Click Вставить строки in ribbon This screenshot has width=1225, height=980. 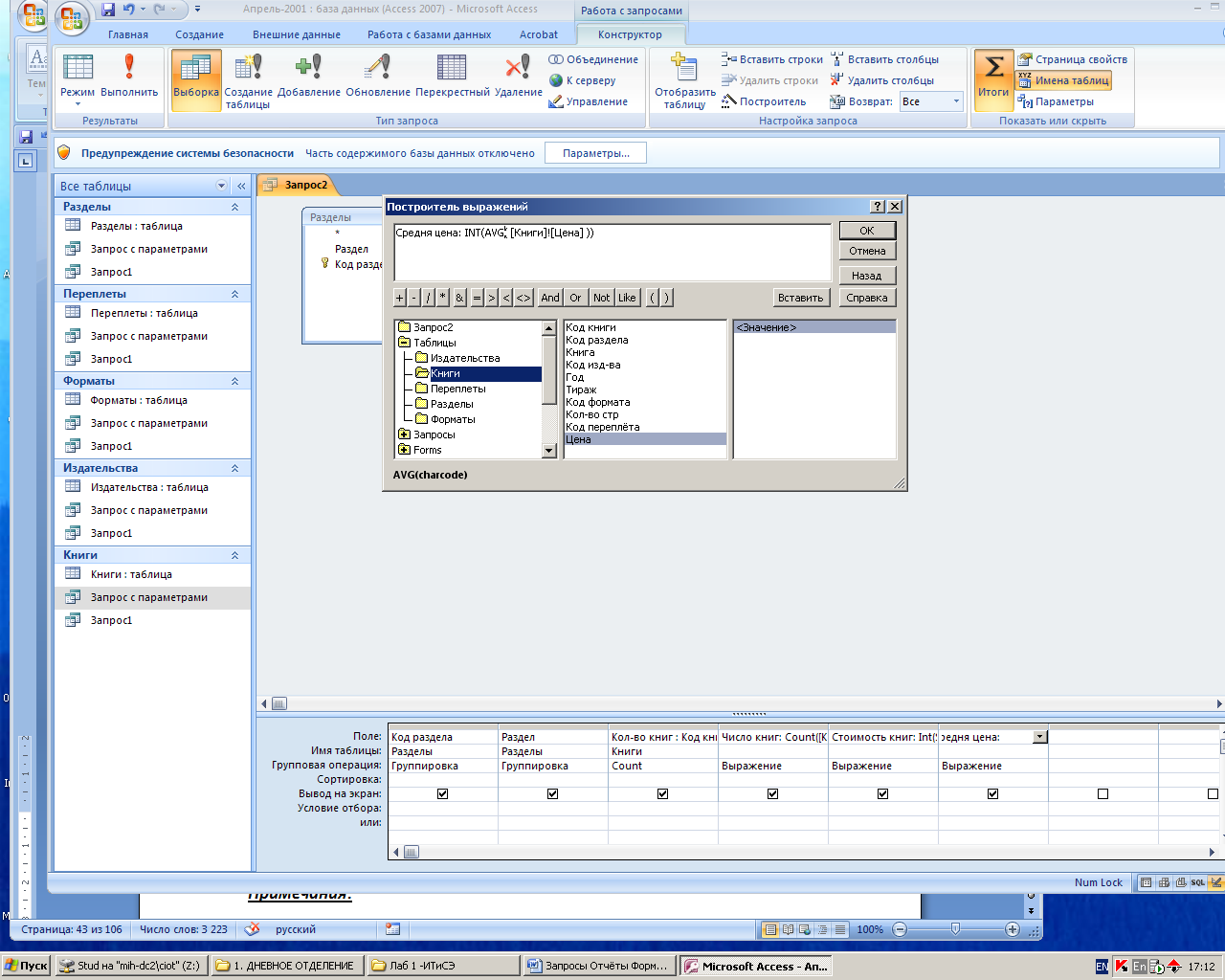point(772,59)
